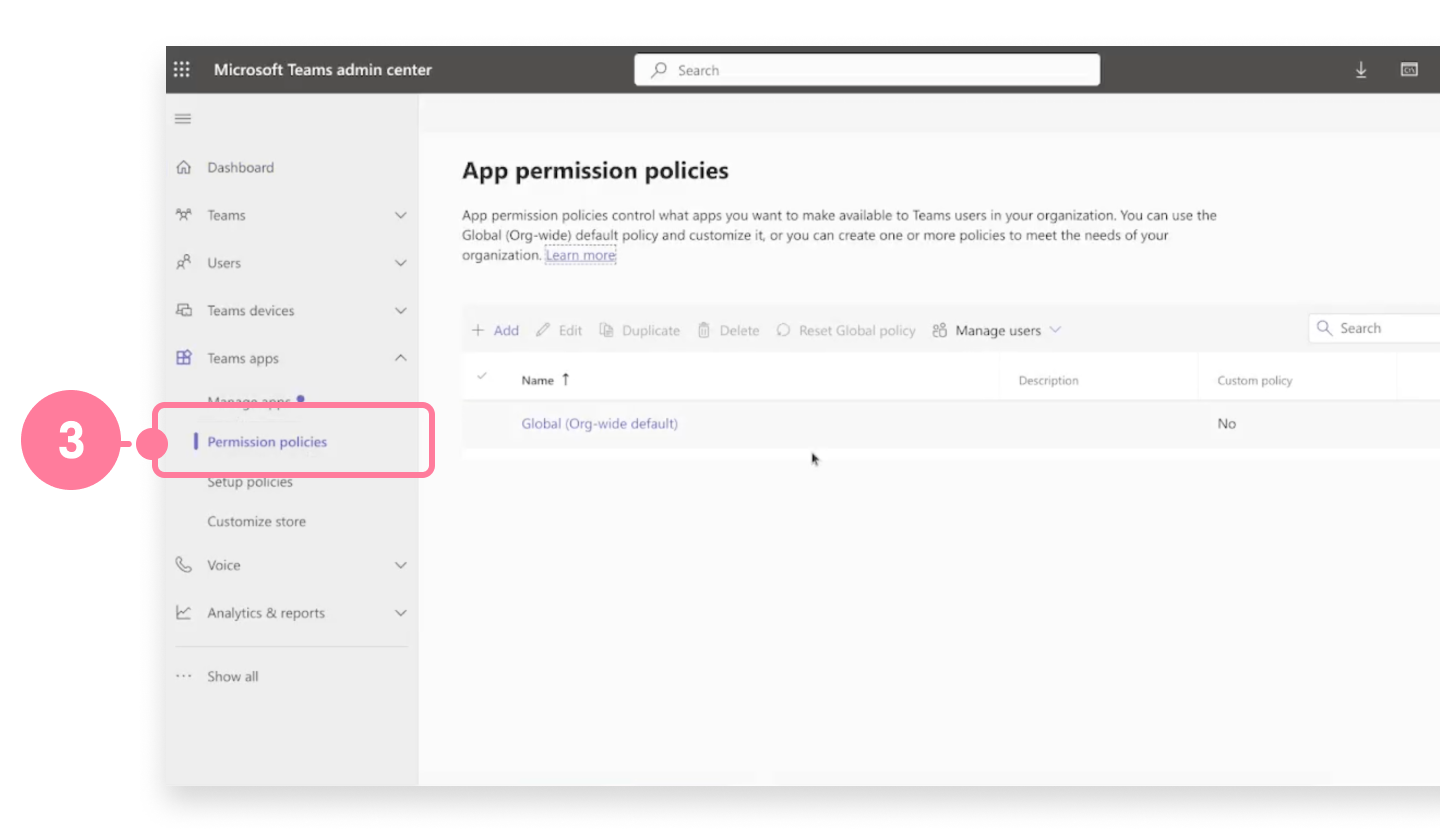Click the Edit button label
1440x832 pixels.
pyautogui.click(x=571, y=330)
